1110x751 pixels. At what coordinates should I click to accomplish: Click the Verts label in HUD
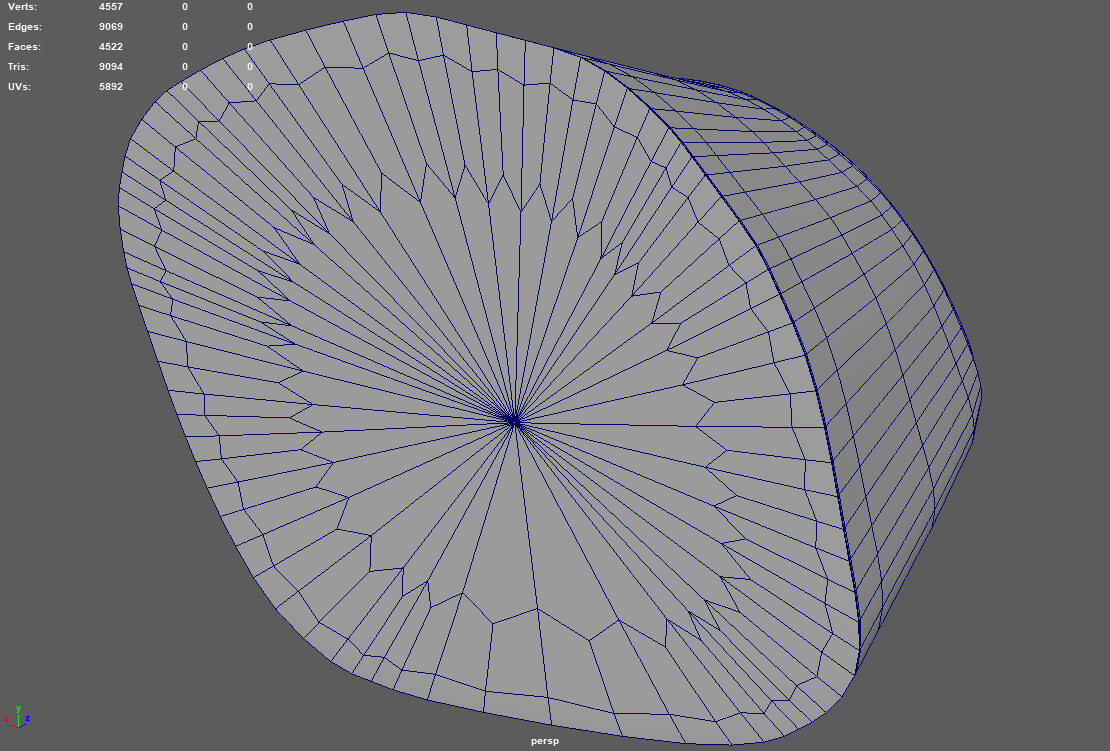[22, 7]
